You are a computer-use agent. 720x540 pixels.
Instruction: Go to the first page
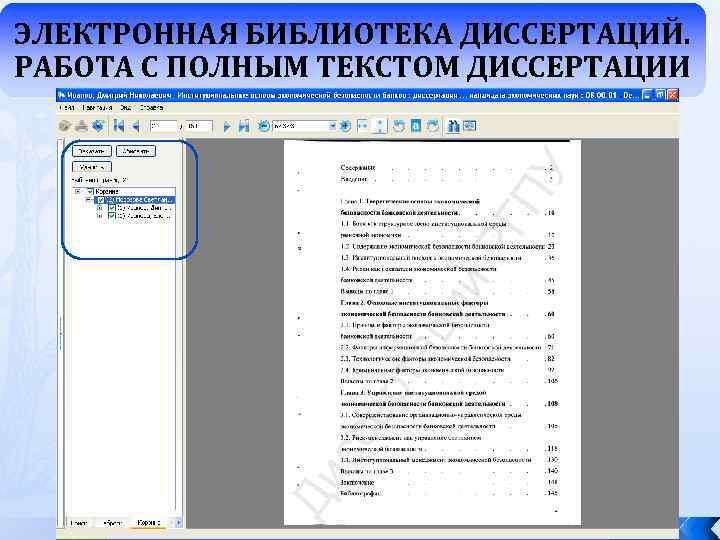pyautogui.click(x=118, y=126)
